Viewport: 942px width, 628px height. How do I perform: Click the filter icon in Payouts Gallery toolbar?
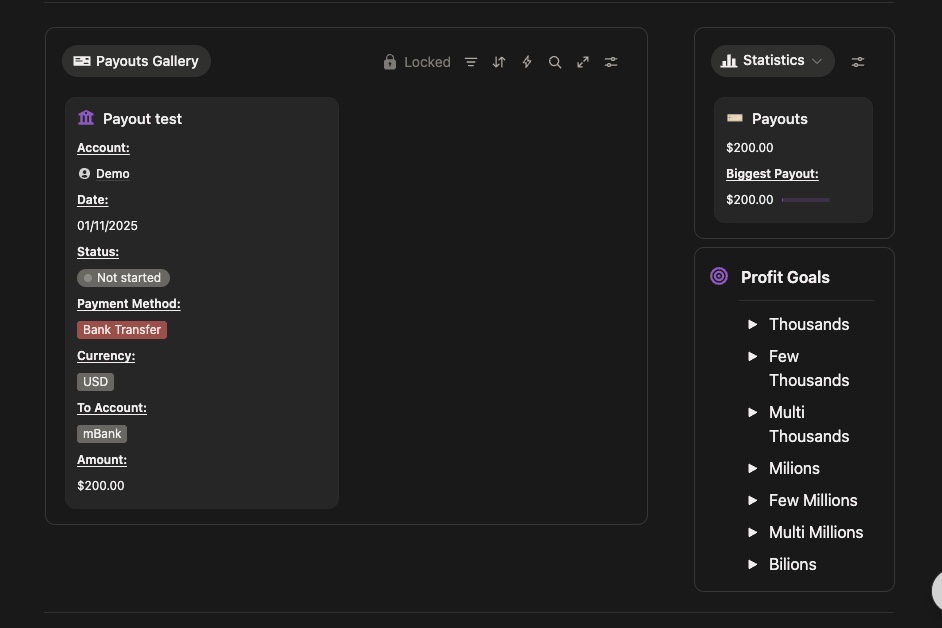pyautogui.click(x=471, y=62)
